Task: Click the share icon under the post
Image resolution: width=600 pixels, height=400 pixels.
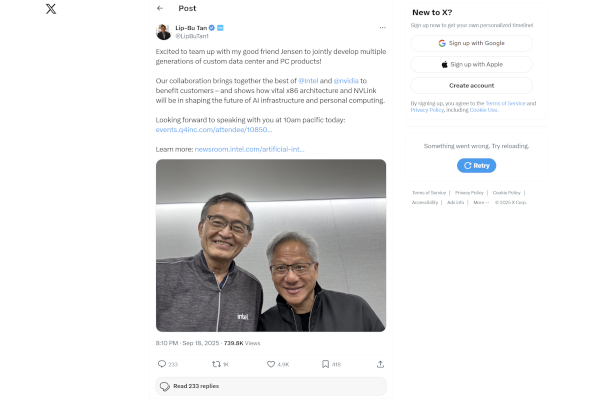Action: pyautogui.click(x=378, y=364)
